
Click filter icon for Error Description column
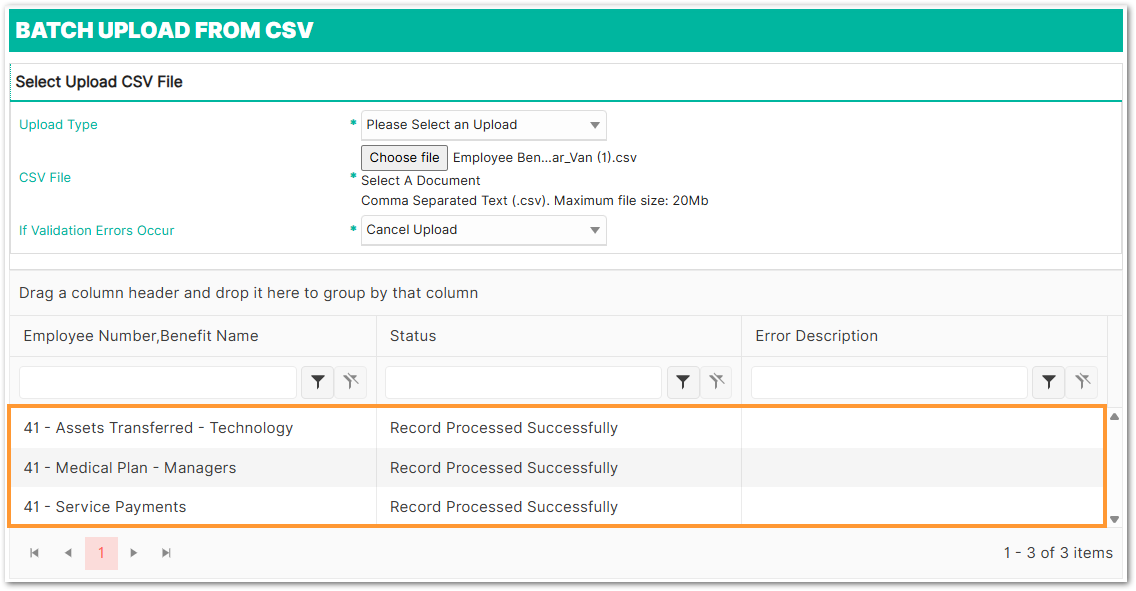click(1049, 382)
